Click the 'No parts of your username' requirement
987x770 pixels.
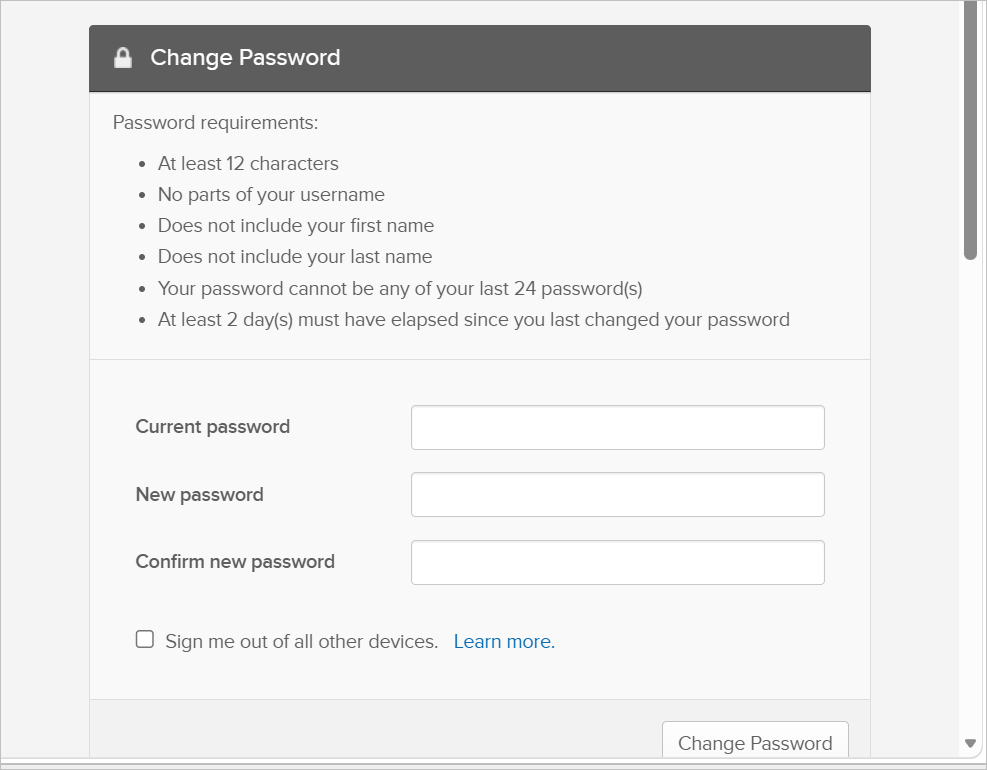[x=271, y=195]
